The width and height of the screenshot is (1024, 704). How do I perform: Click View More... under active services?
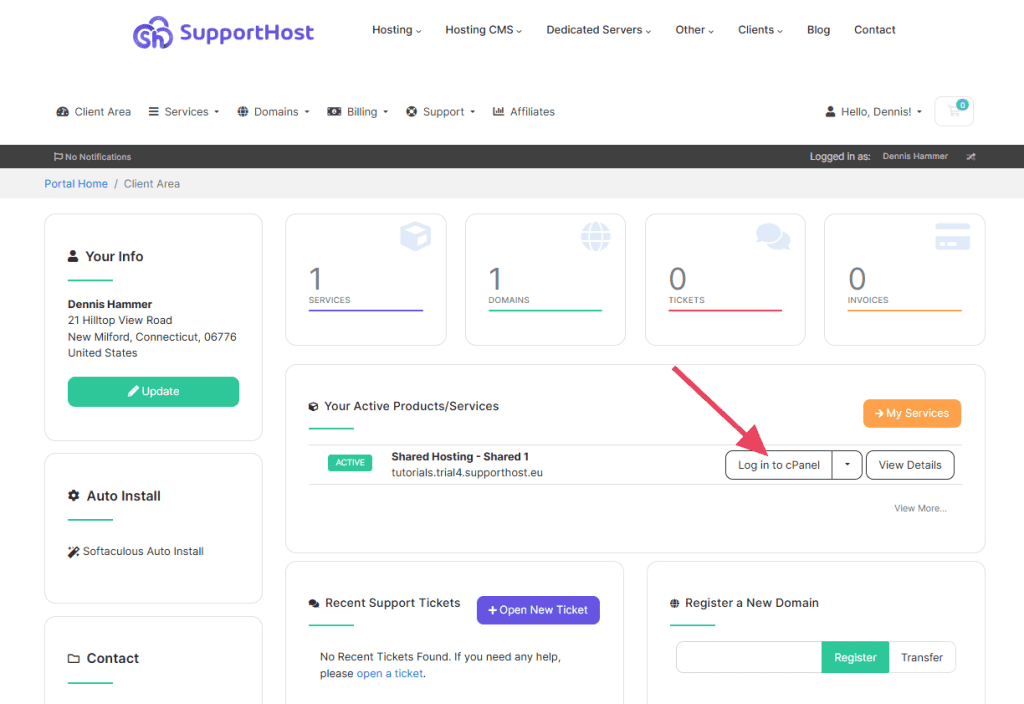920,508
